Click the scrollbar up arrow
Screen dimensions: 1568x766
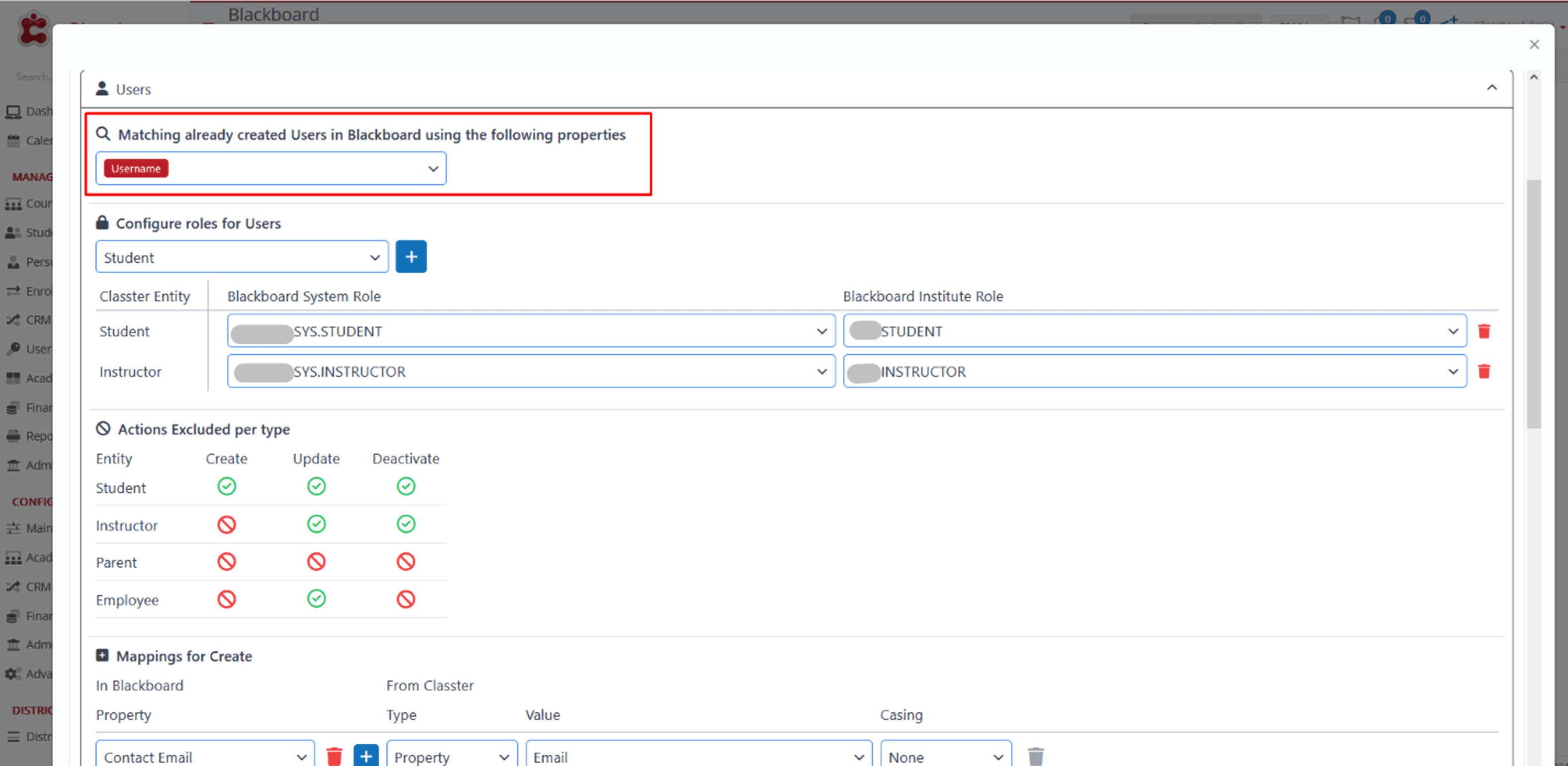(x=1533, y=77)
